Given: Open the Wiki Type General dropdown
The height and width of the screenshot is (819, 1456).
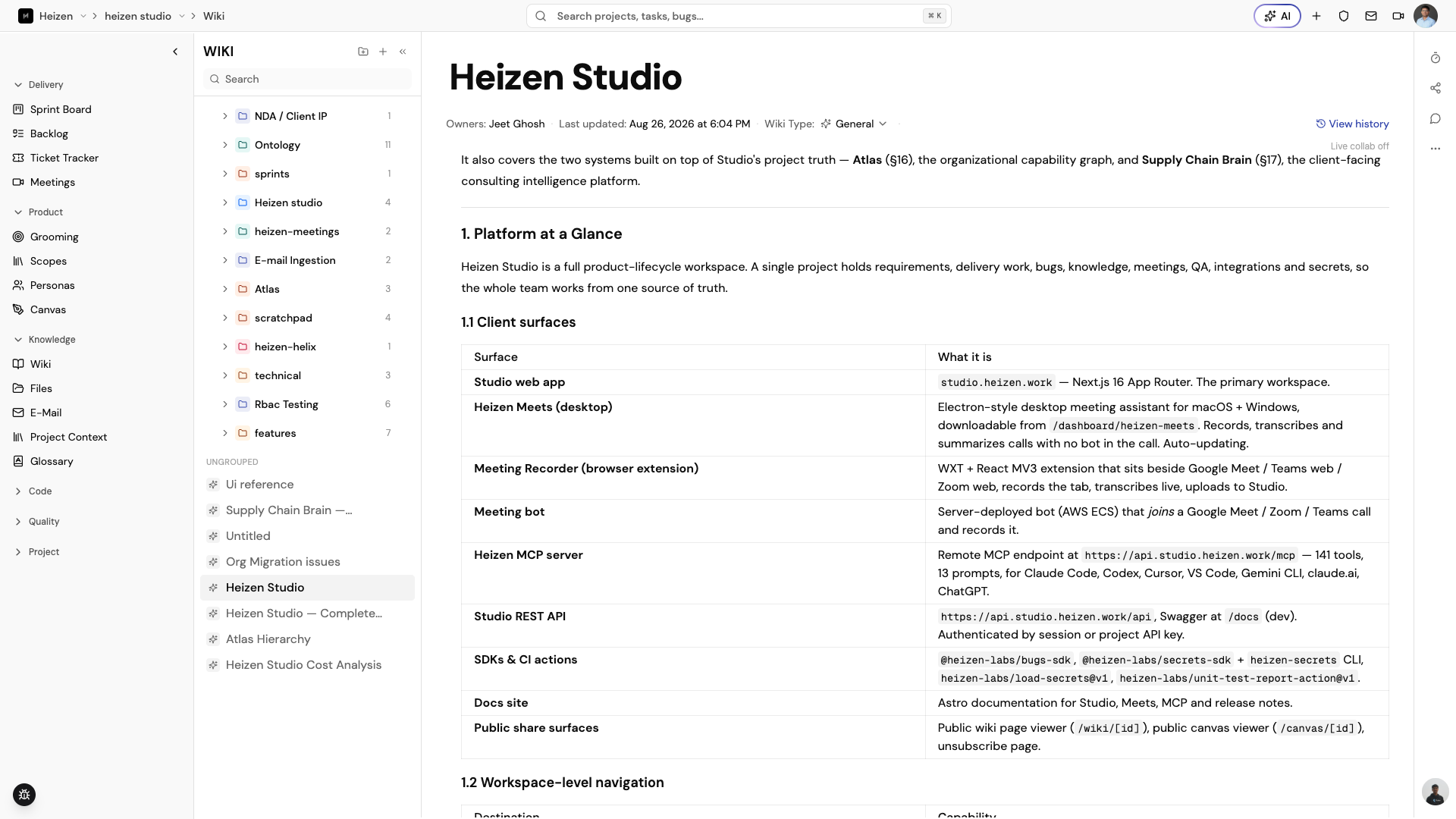Looking at the screenshot, I should click(854, 124).
